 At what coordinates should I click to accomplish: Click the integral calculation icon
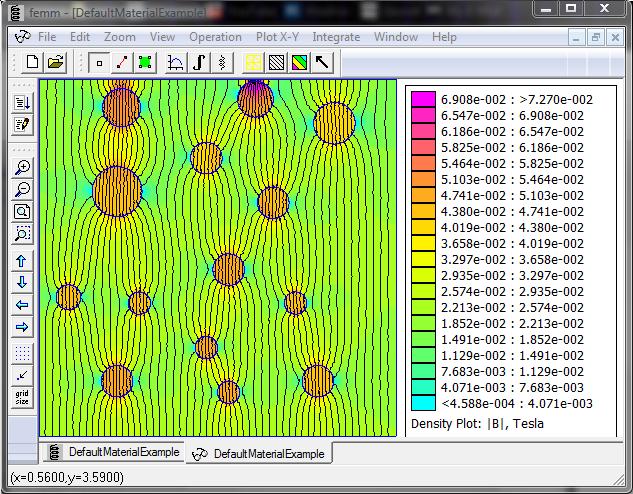pos(199,63)
